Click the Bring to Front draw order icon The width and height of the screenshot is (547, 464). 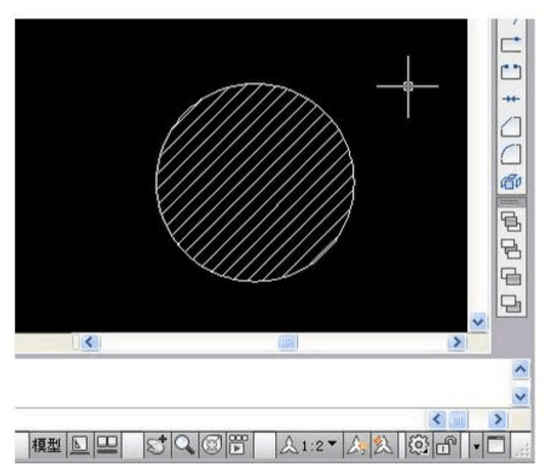pos(511,222)
